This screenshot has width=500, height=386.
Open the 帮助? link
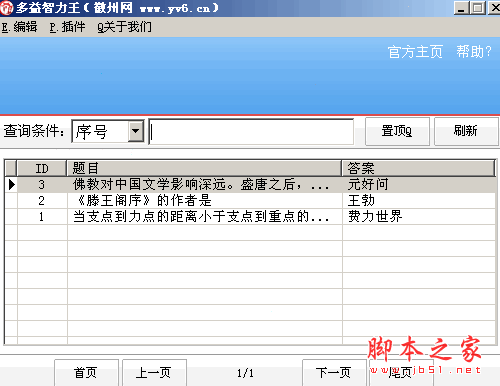click(x=474, y=52)
